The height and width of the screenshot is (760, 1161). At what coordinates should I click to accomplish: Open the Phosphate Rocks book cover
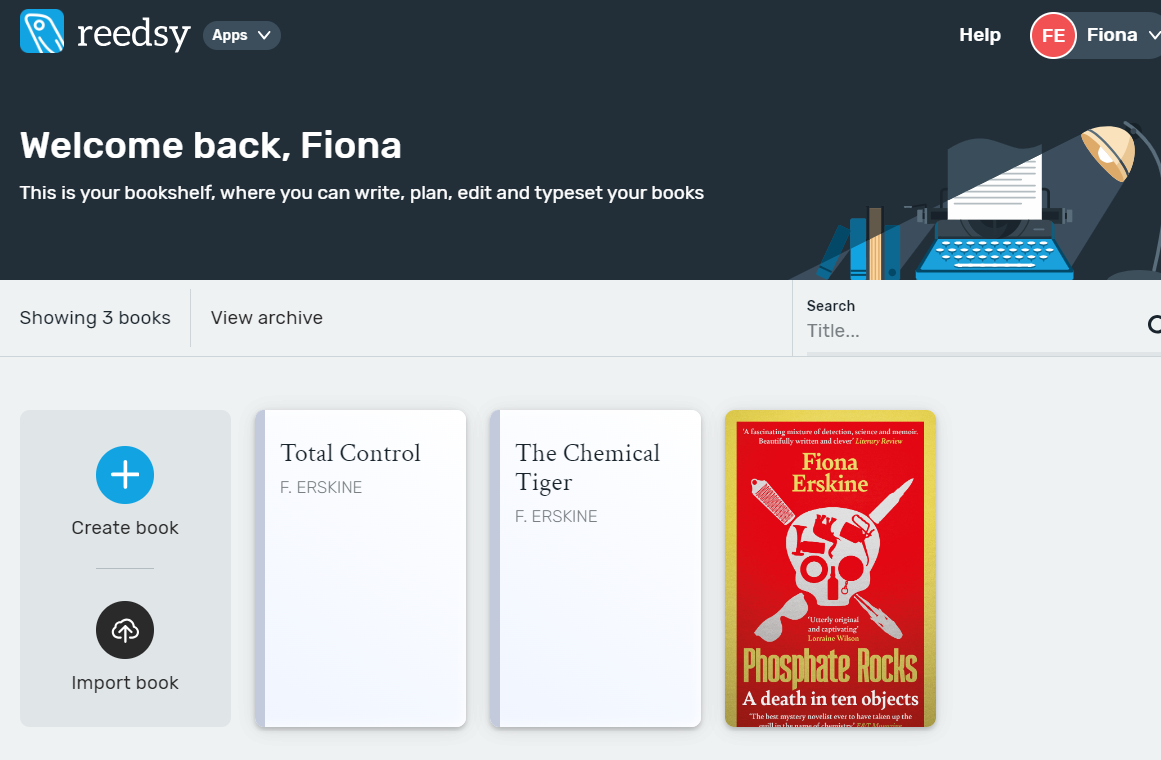pos(830,568)
